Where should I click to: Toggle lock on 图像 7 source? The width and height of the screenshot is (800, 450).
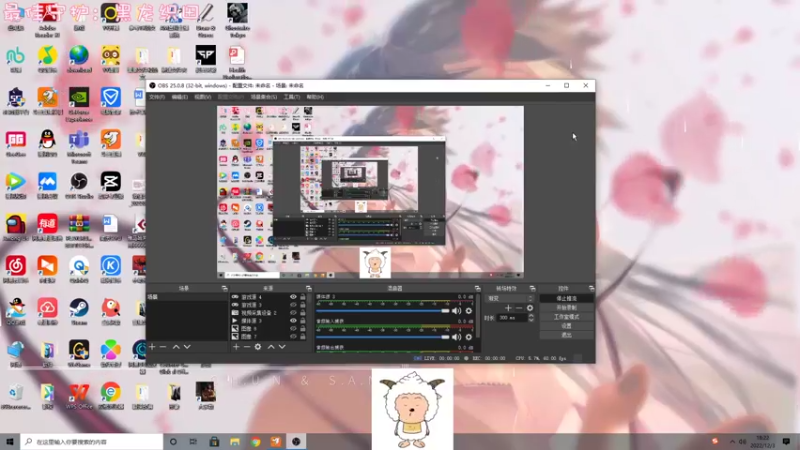[x=303, y=336]
